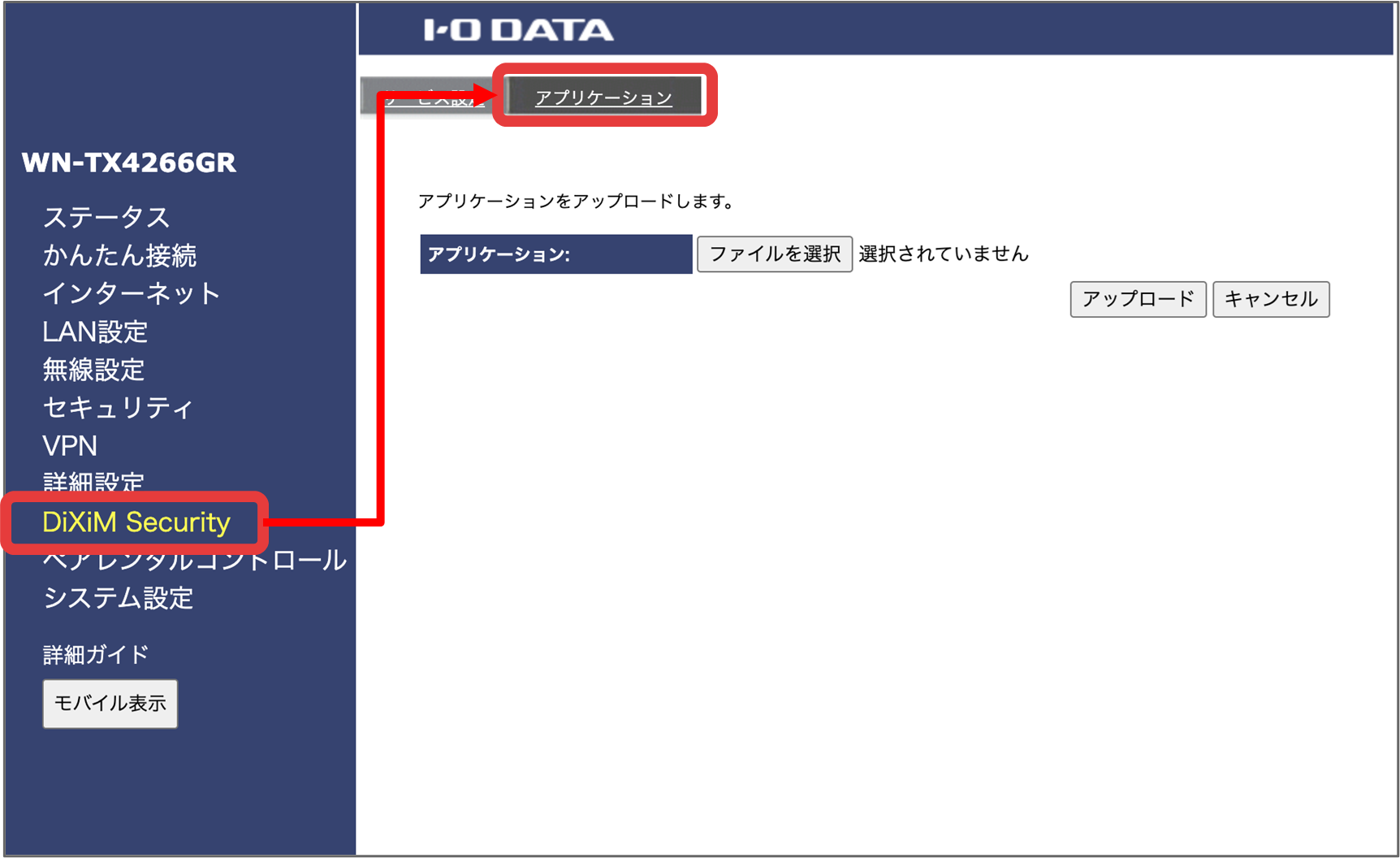This screenshot has height=858, width=1400.
Task: Open the 詳細ガイド link
Action: (96, 654)
